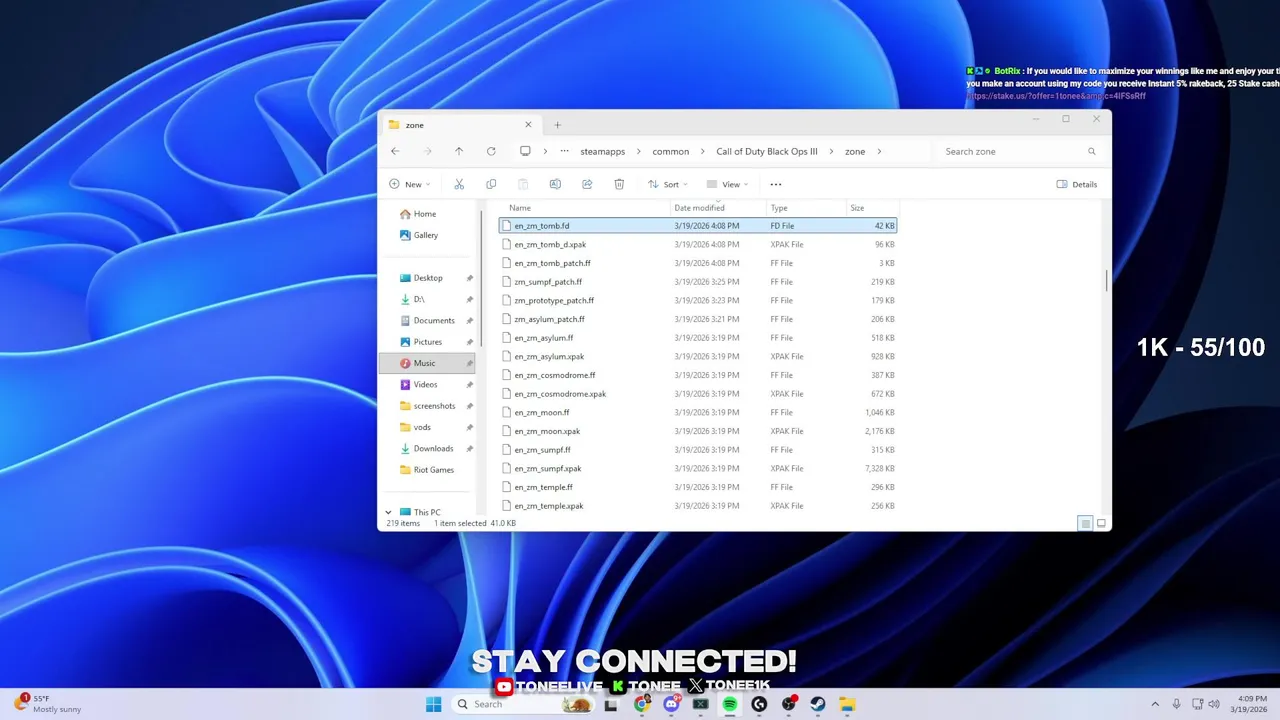Add a new Explorer tab
This screenshot has height=720, width=1280.
click(x=558, y=125)
